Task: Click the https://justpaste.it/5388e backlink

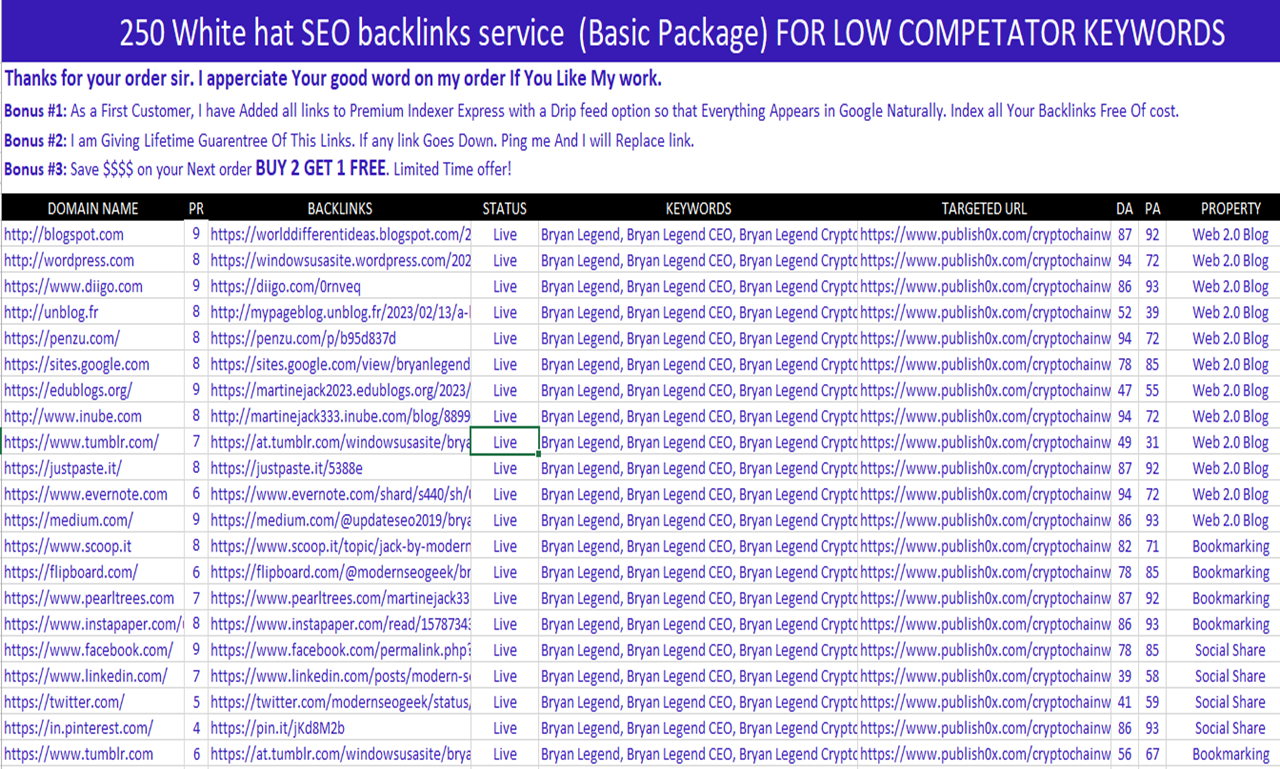Action: 287,468
